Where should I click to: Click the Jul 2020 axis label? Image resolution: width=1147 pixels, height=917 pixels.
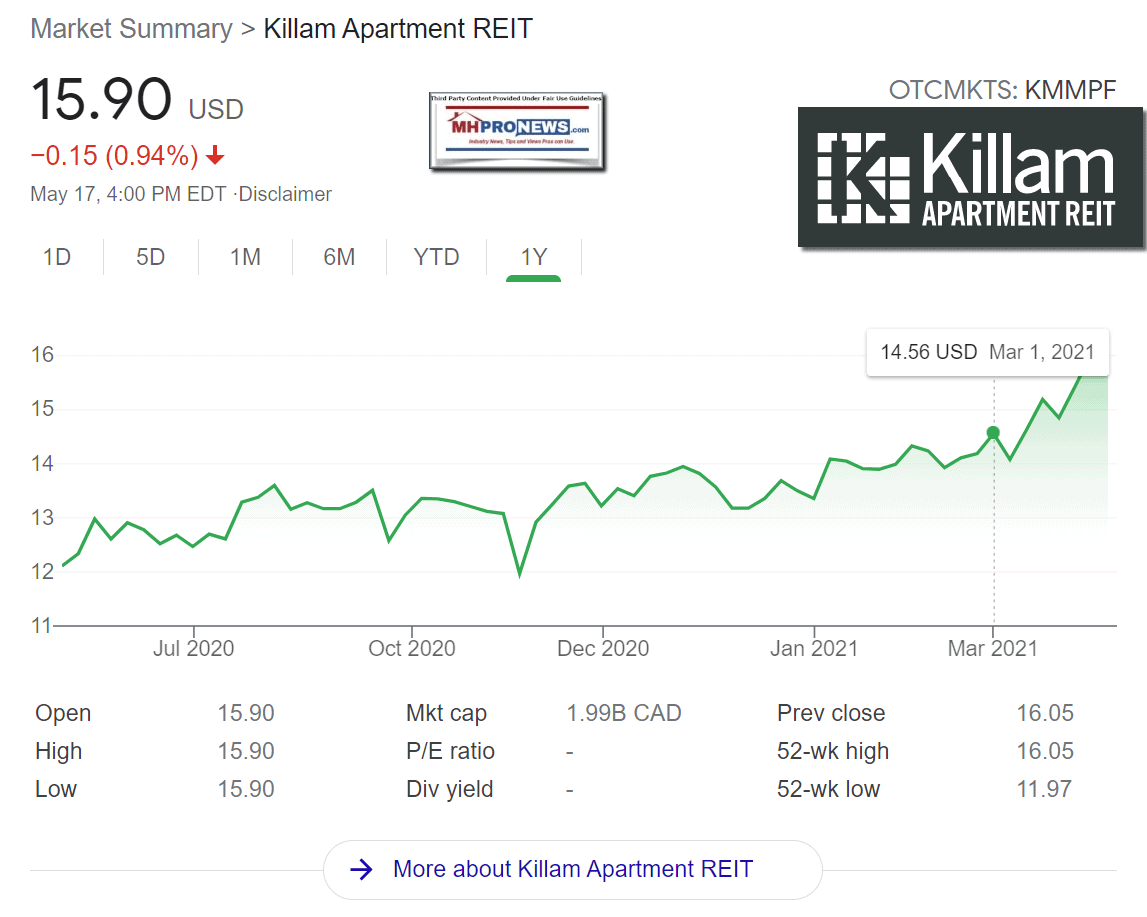[x=193, y=648]
